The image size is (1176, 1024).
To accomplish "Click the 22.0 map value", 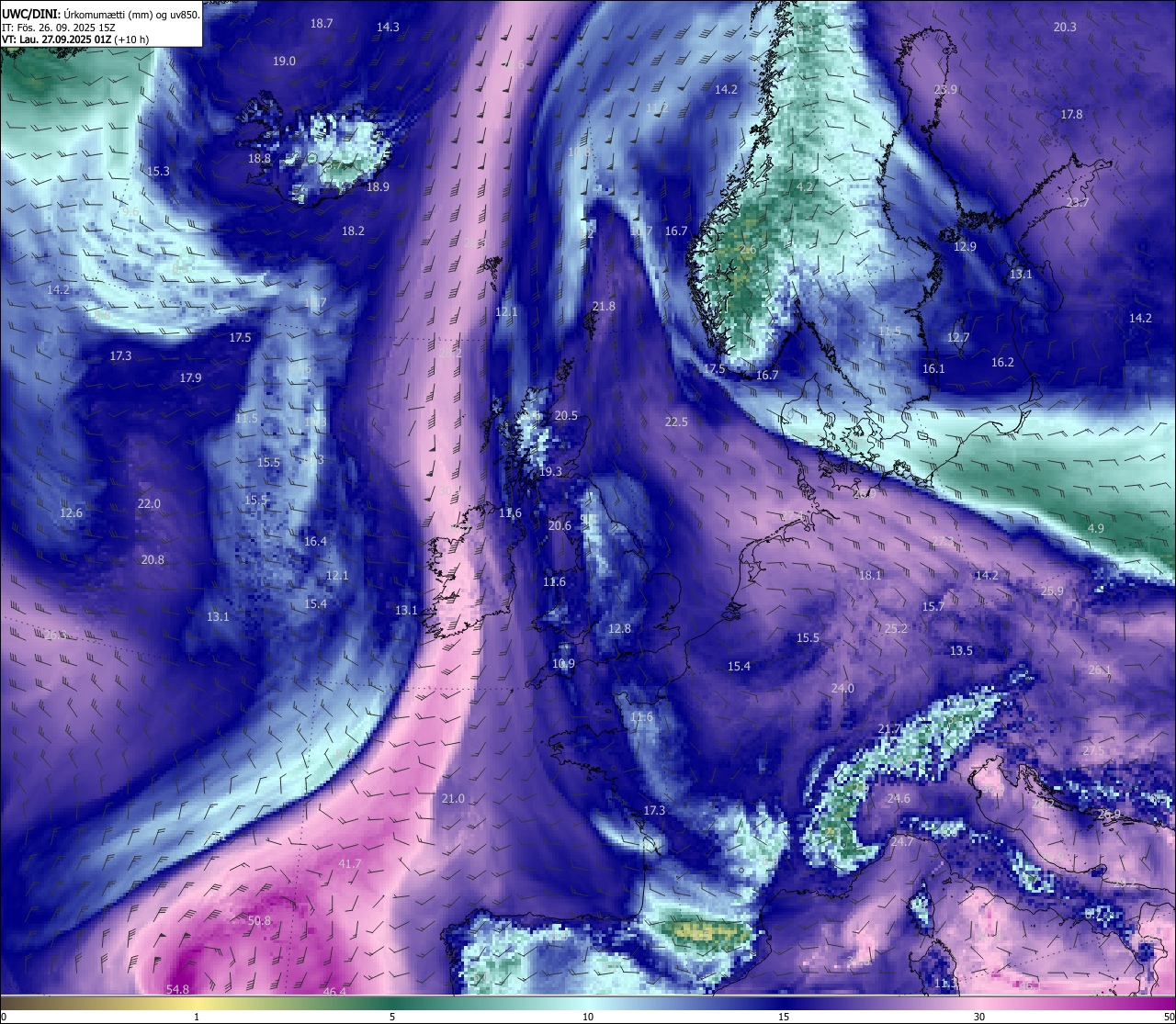I will pyautogui.click(x=149, y=504).
